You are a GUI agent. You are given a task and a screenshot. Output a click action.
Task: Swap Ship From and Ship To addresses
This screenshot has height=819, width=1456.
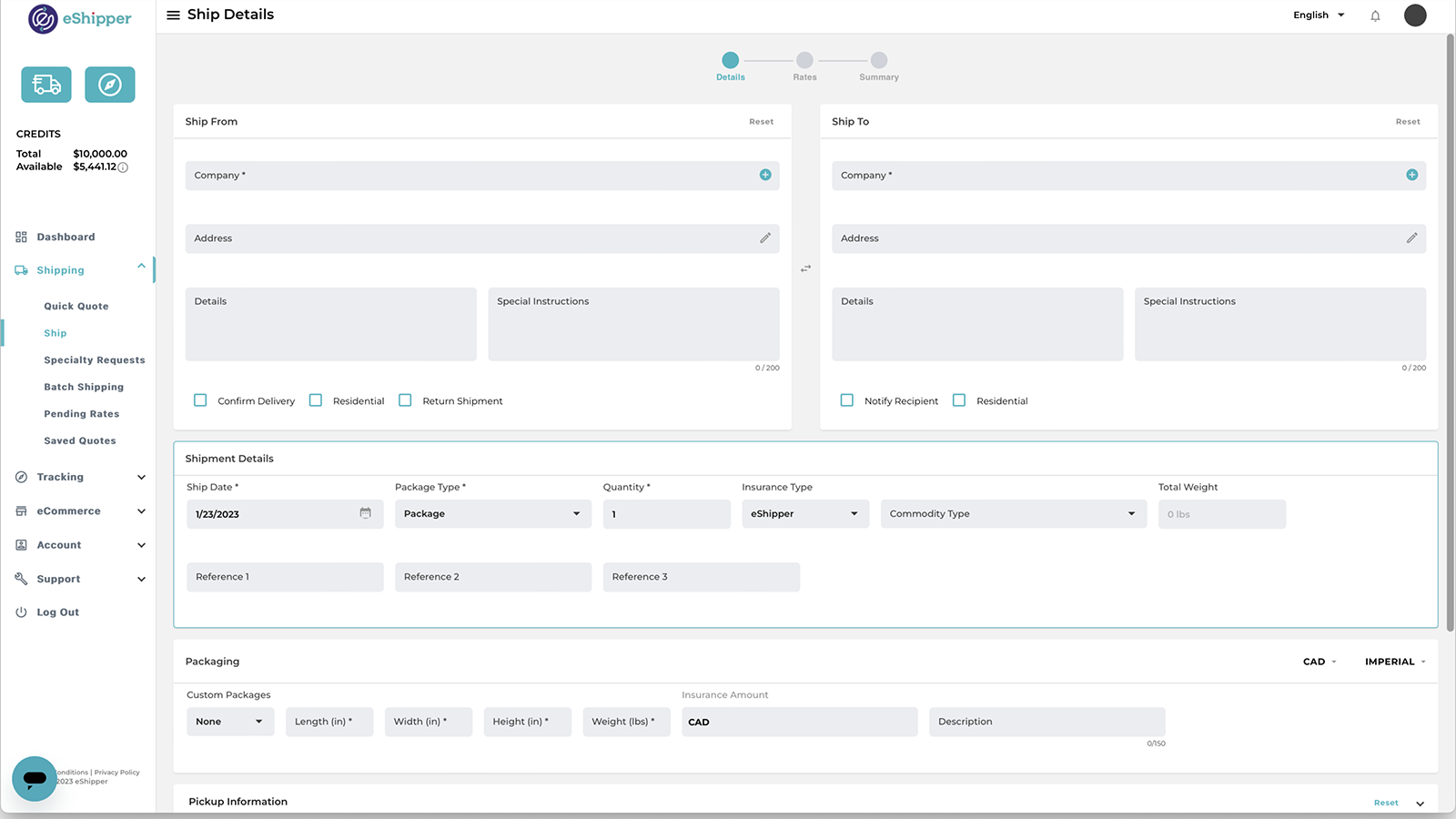(805, 268)
